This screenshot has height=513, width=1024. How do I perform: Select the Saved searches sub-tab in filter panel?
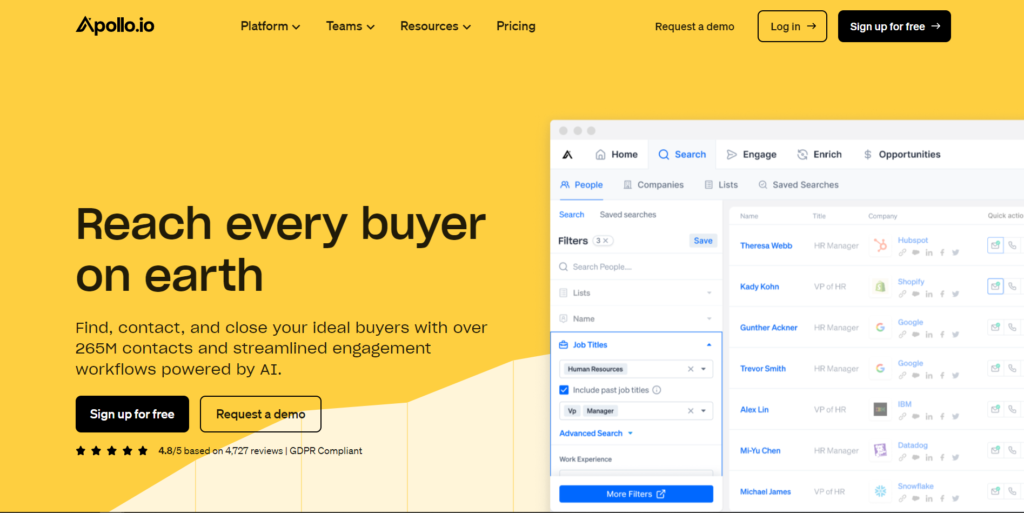628,215
